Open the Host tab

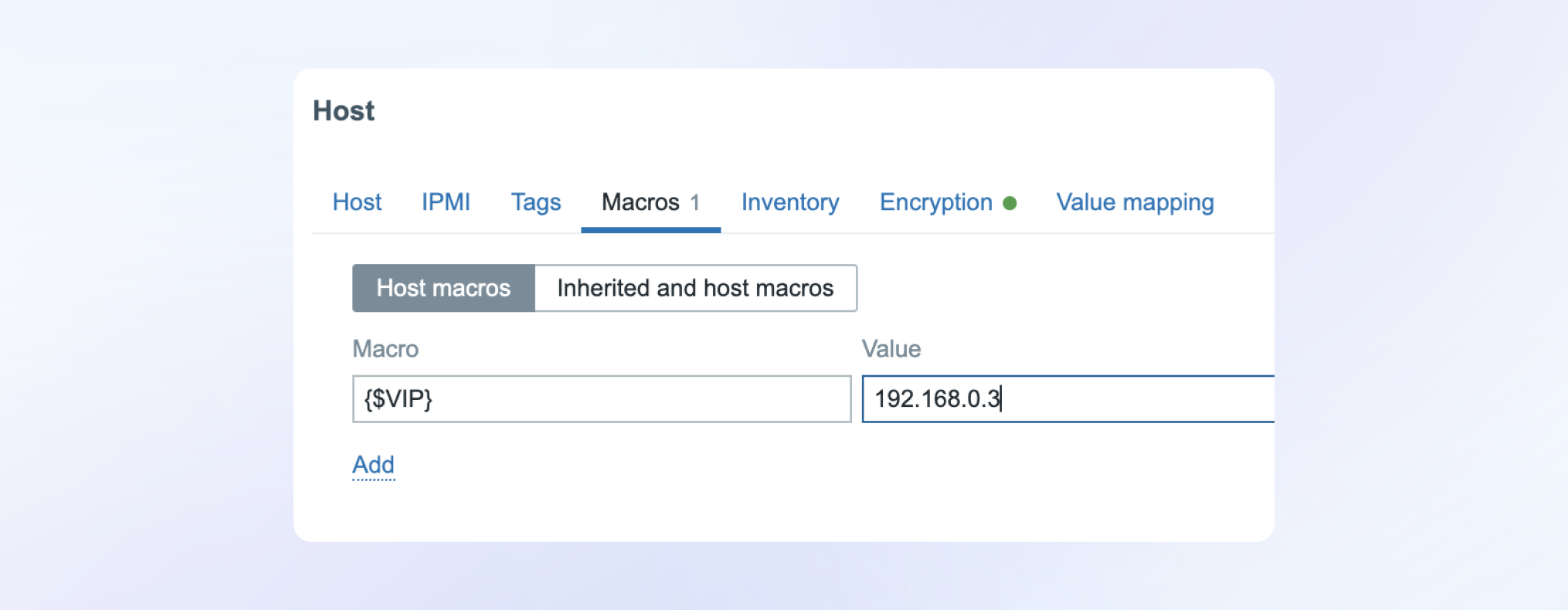click(x=357, y=202)
